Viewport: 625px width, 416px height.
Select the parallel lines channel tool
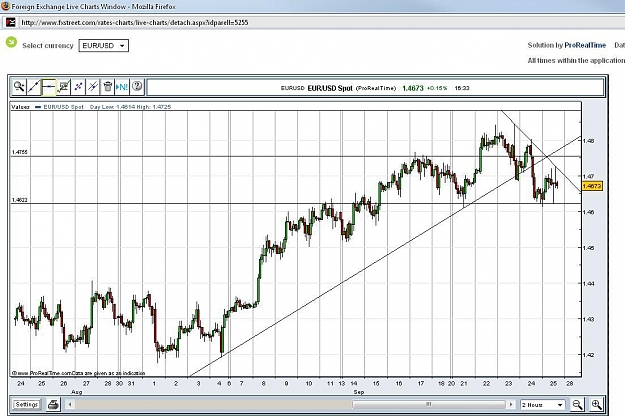click(x=93, y=86)
